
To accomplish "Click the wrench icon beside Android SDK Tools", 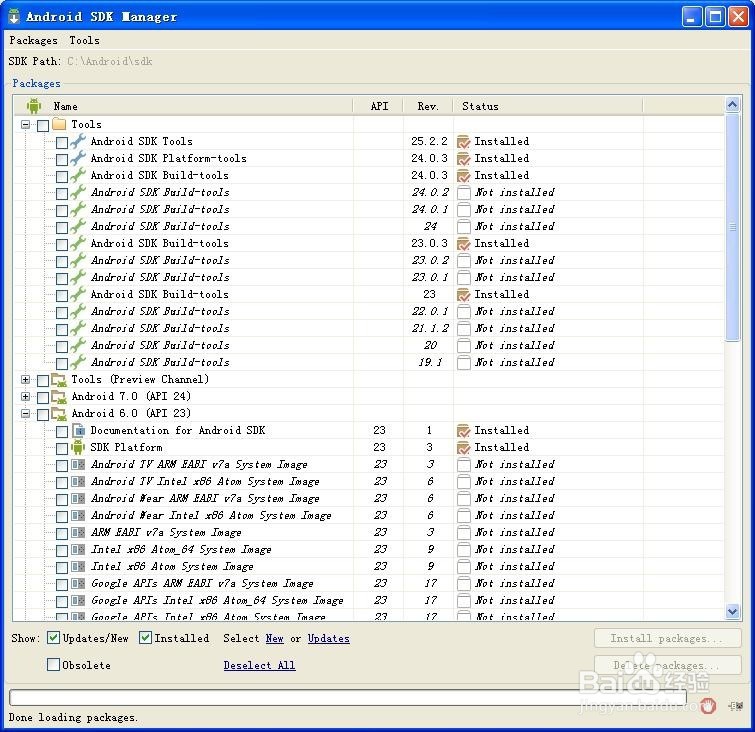I will click(78, 141).
